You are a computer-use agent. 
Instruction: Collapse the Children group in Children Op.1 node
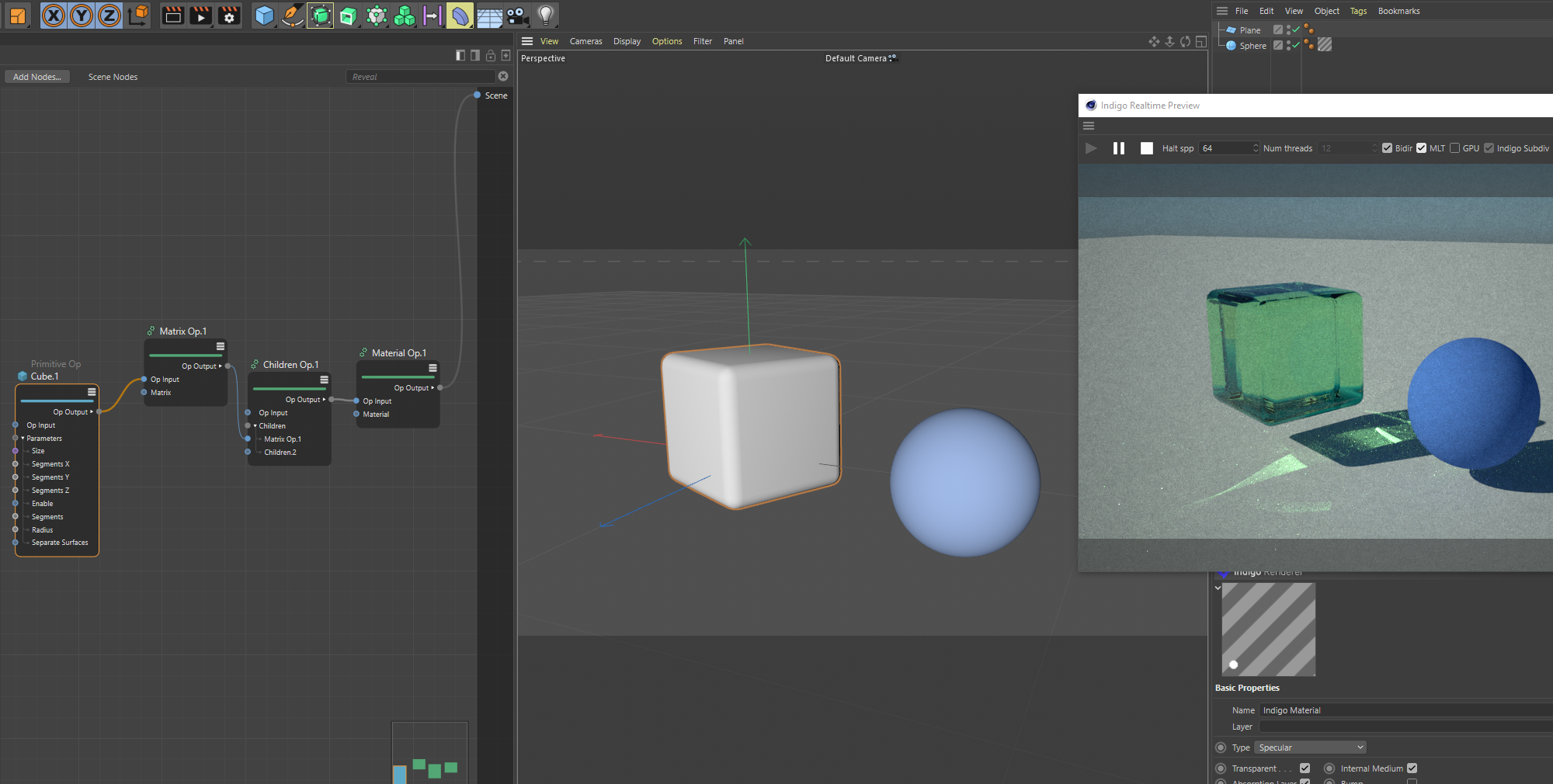[255, 426]
